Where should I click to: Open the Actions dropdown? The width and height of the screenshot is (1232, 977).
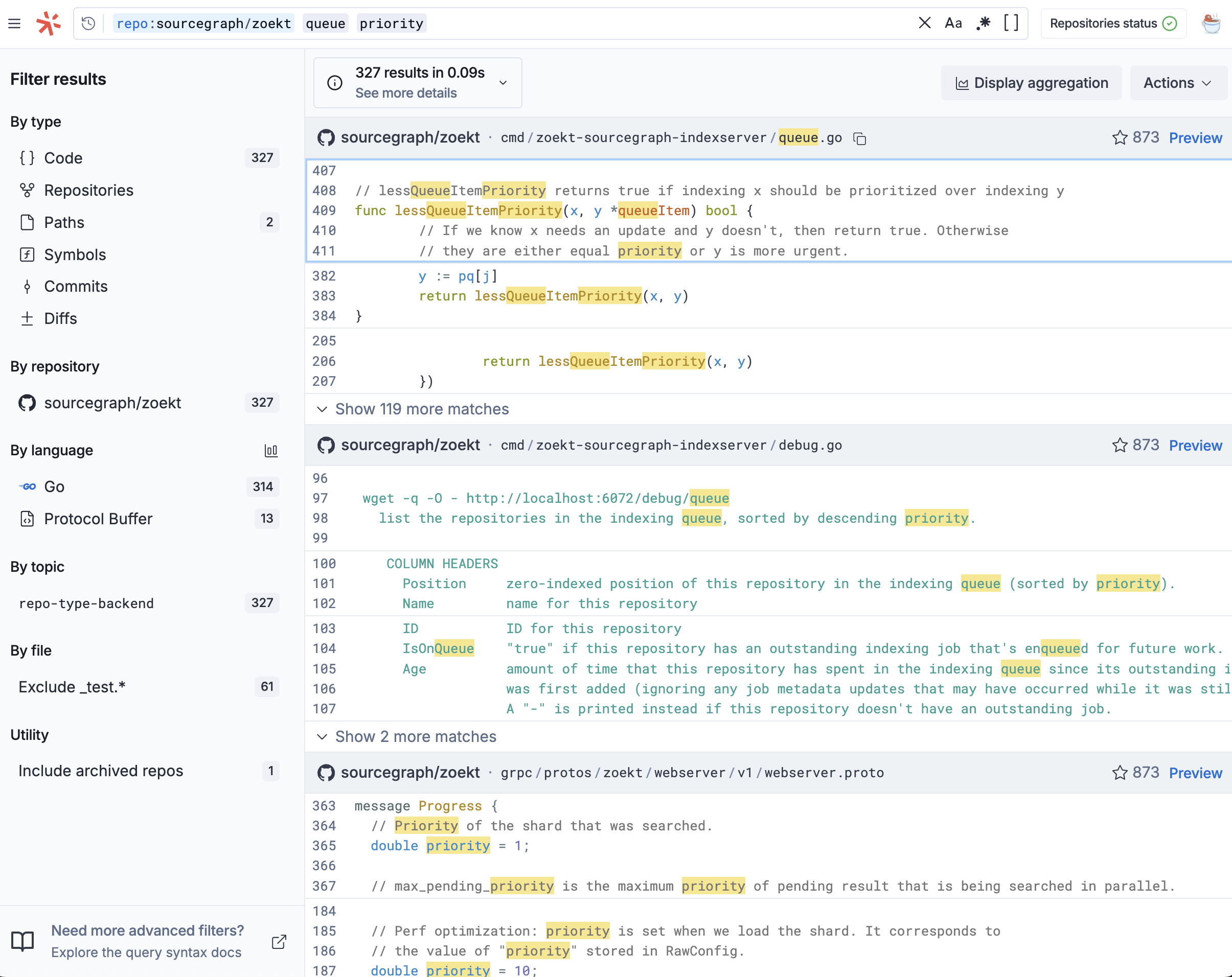1178,83
